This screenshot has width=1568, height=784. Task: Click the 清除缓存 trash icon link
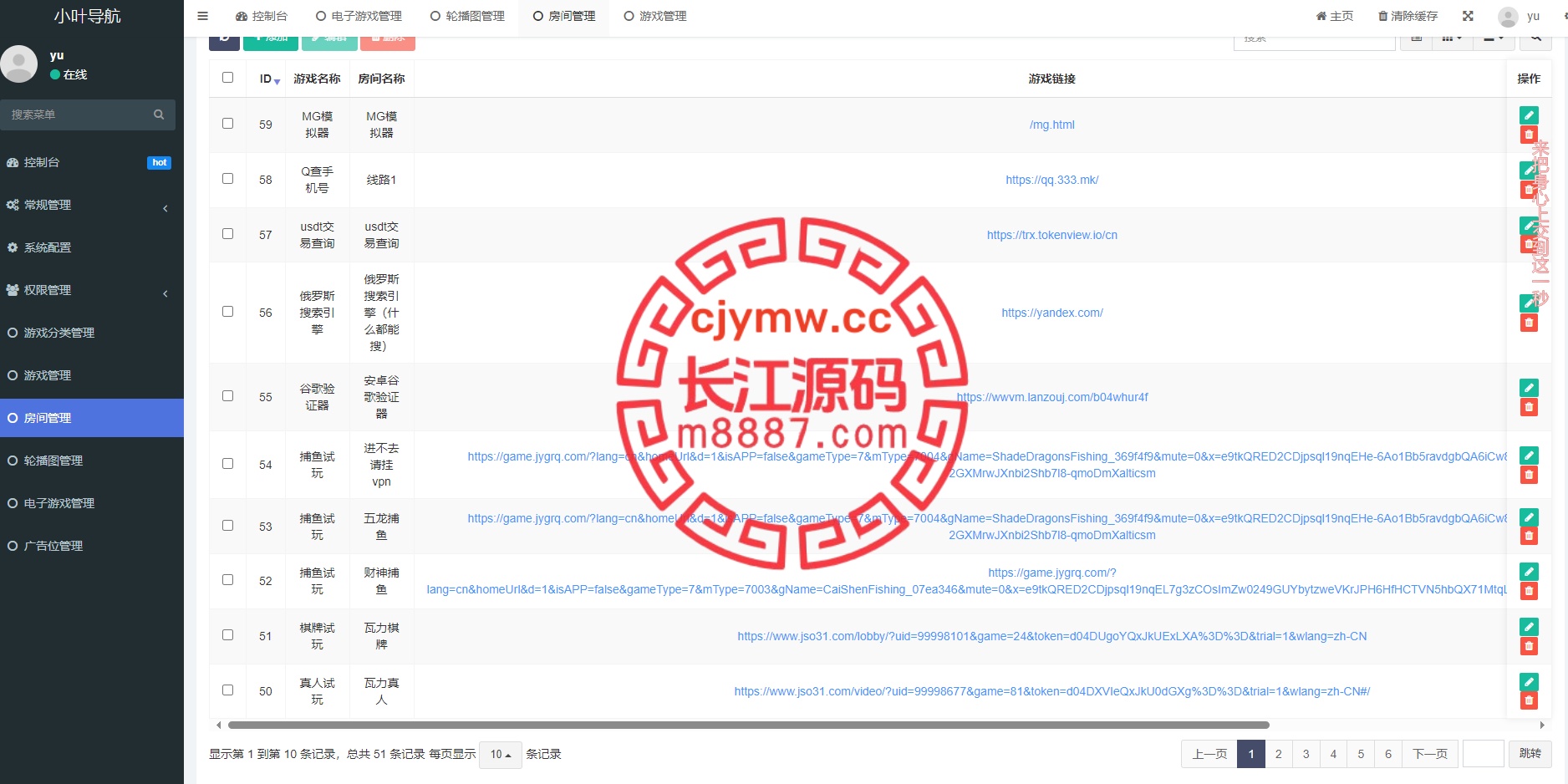pos(1408,16)
